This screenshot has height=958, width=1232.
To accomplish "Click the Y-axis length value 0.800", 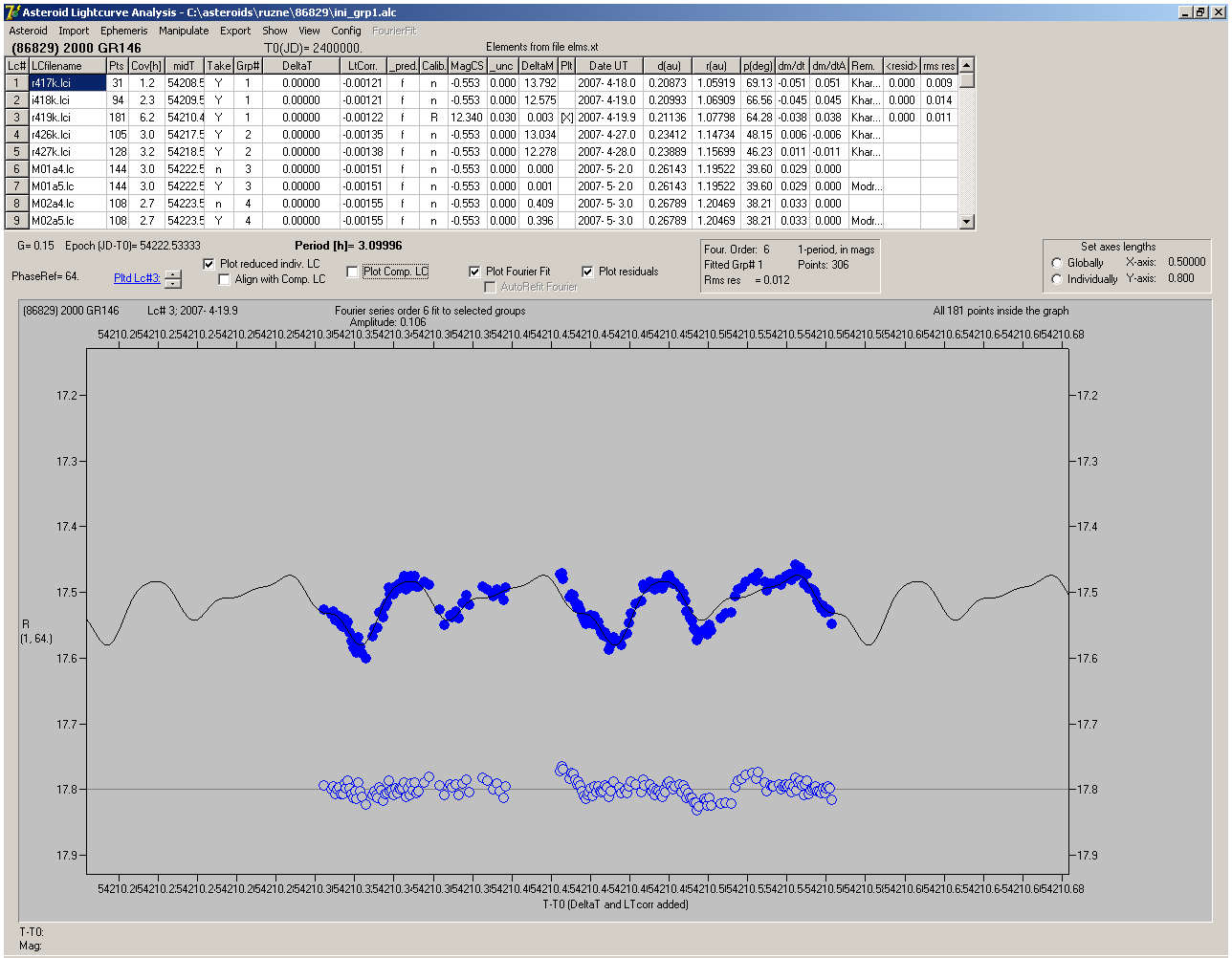I will point(1181,278).
